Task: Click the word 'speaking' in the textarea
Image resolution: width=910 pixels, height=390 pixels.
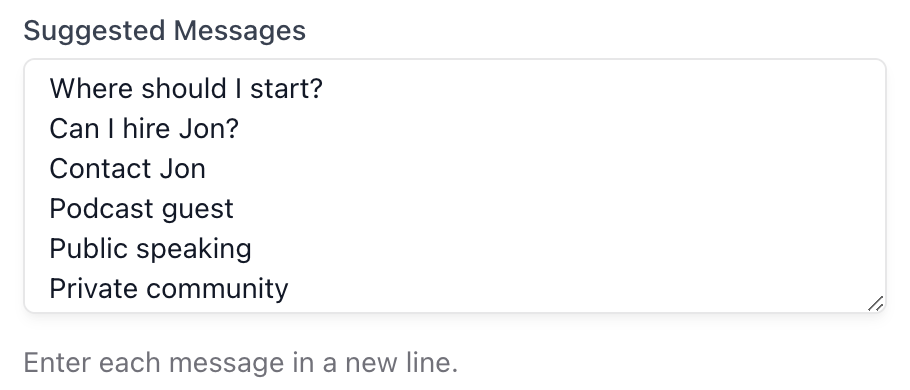Action: coord(194,250)
